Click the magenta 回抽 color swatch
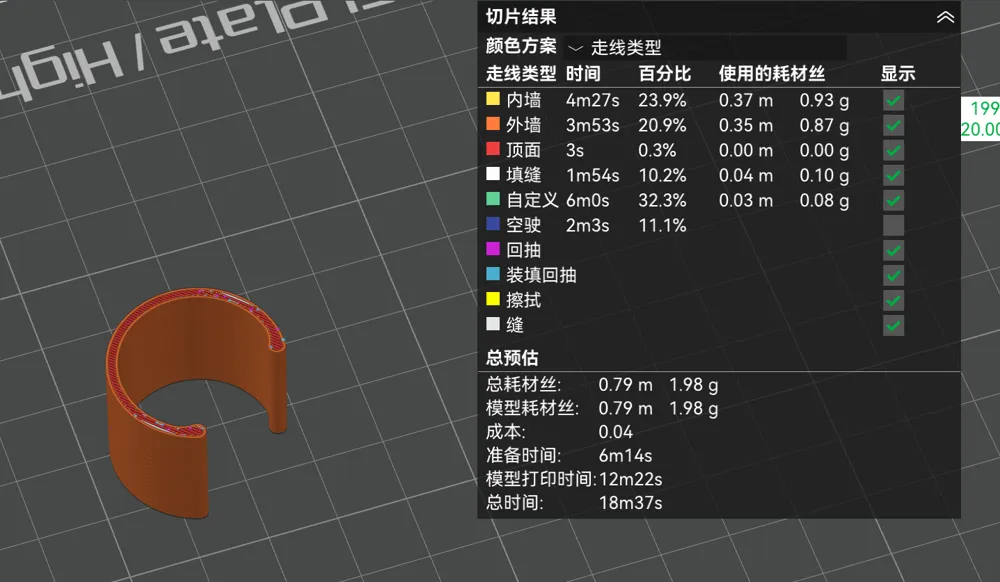The image size is (1000, 582). (493, 249)
